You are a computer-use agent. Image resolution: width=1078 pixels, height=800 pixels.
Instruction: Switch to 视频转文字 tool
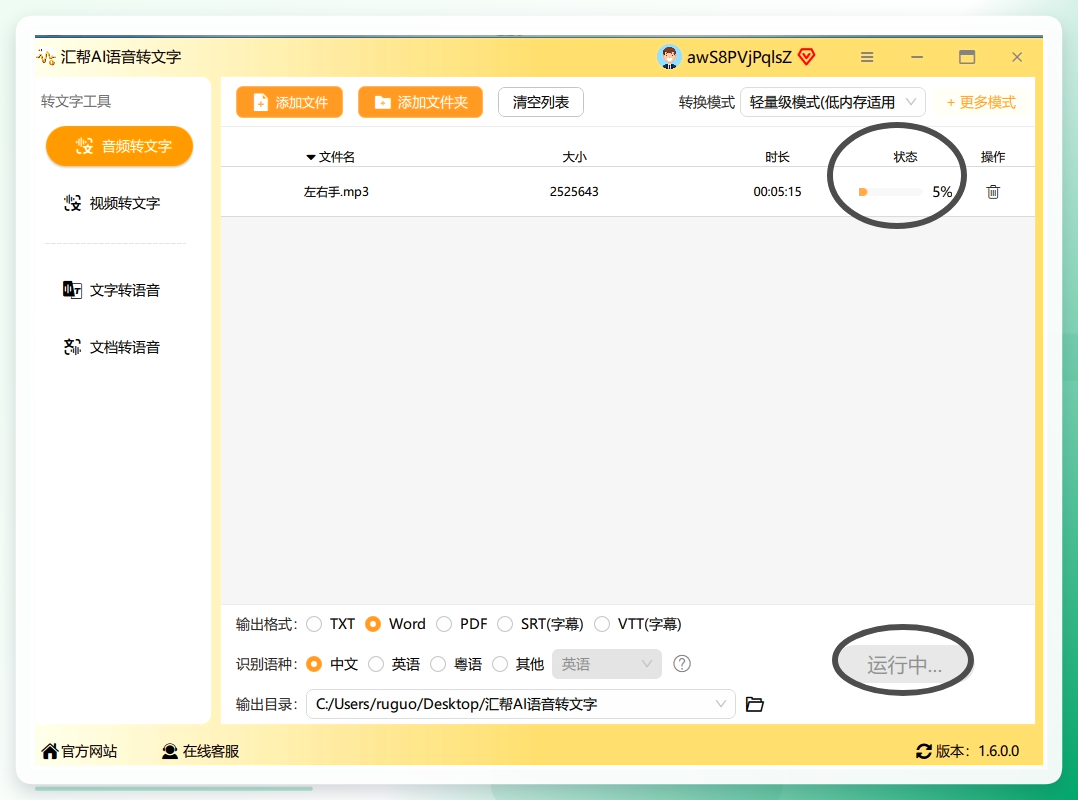point(111,203)
